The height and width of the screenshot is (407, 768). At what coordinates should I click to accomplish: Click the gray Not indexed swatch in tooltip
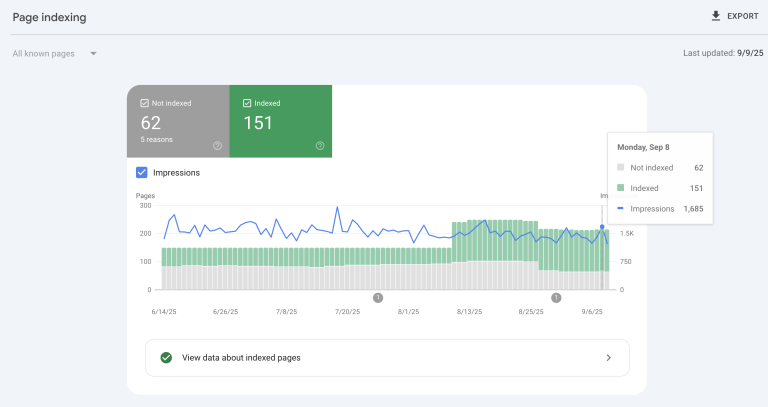tap(621, 168)
